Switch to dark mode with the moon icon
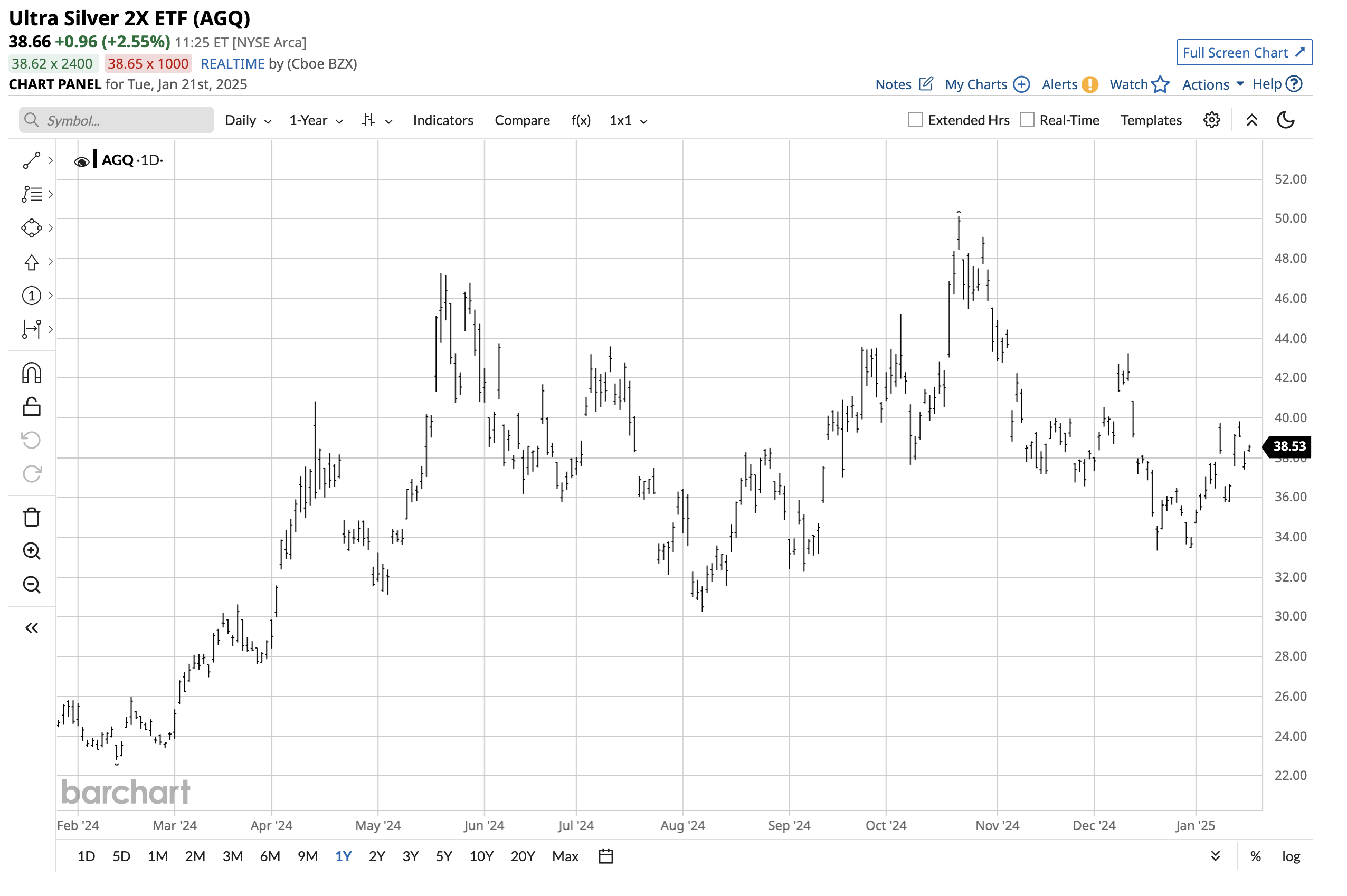The width and height of the screenshot is (1347, 896). coord(1286,120)
